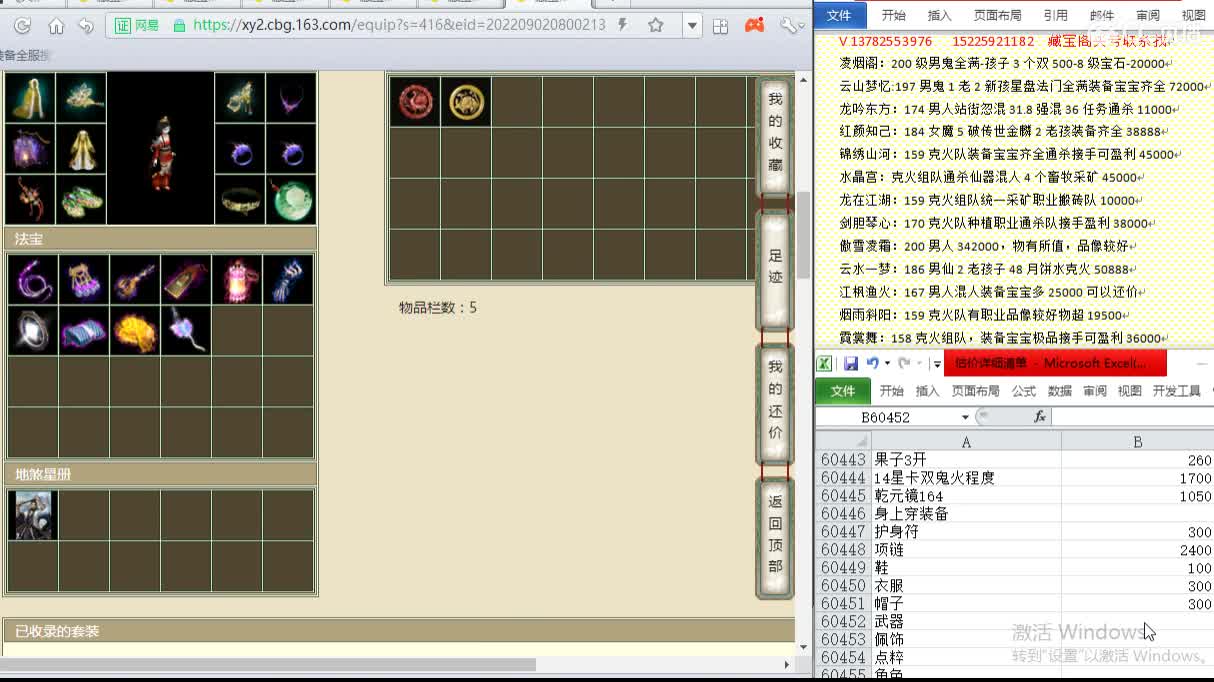Click Excel select-all corner button

(x=843, y=441)
